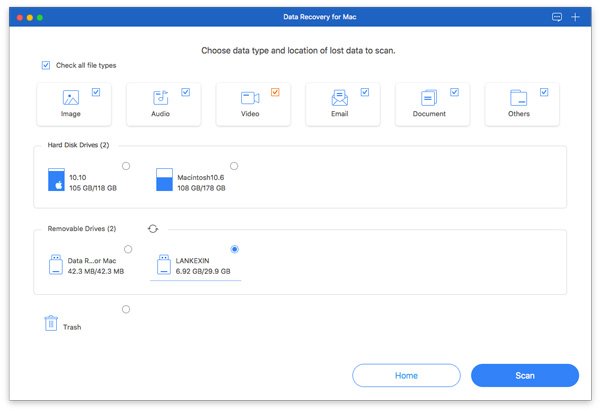Uncheck the Email file type checkbox

(365, 92)
